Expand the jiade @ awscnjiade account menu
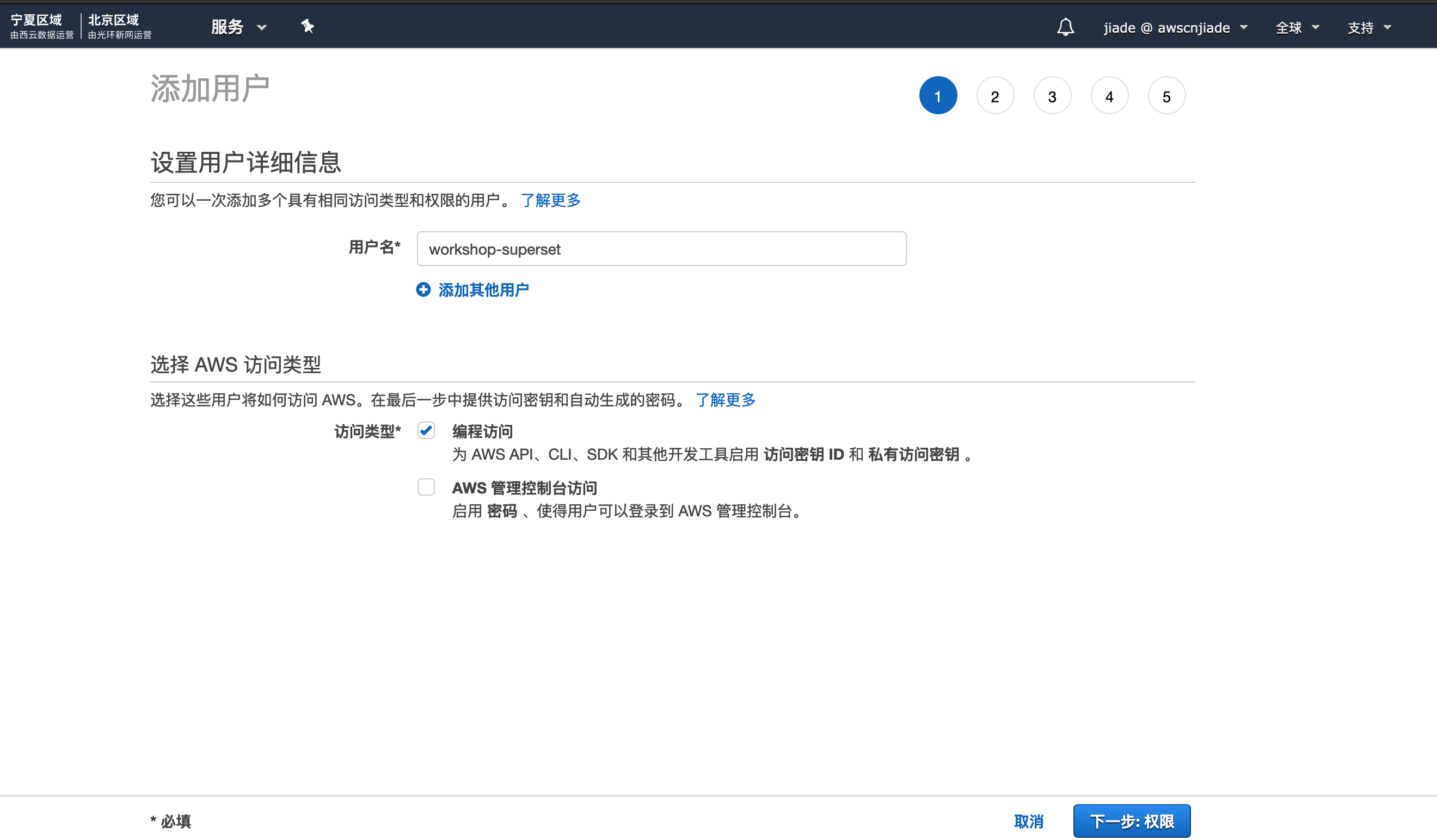Screen dimensions: 1437x840 click(x=1175, y=27)
